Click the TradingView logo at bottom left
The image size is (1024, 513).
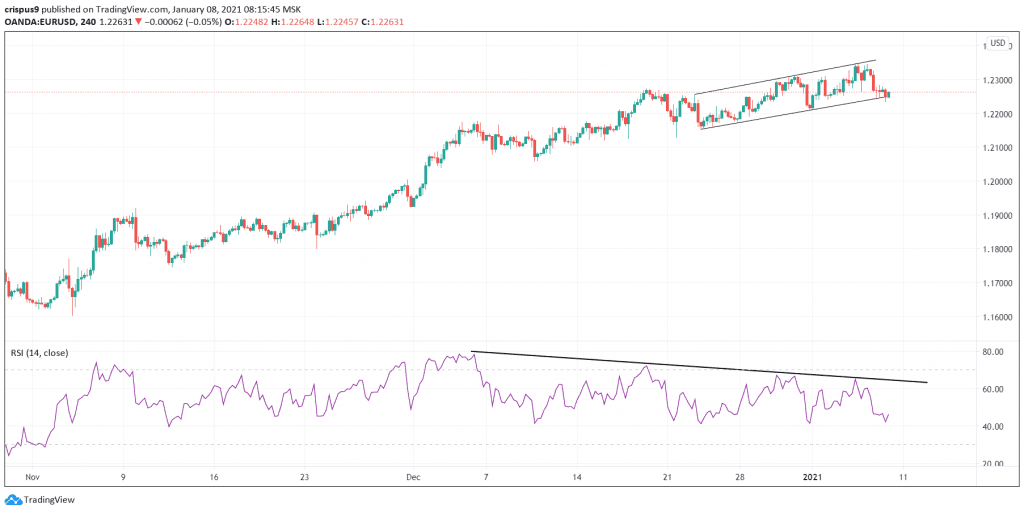click(40, 500)
